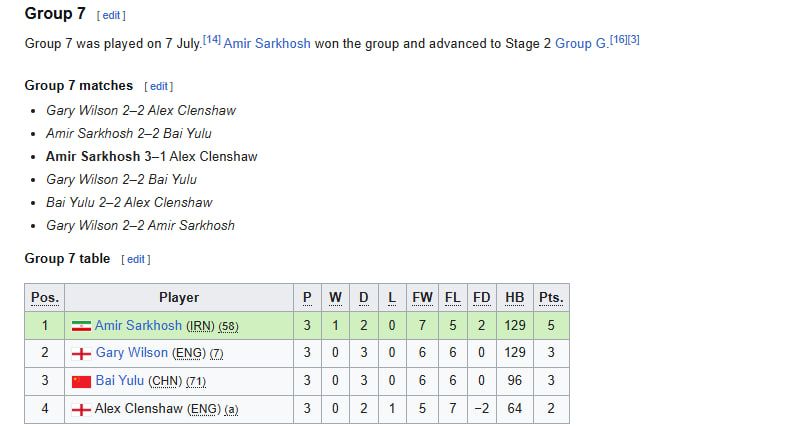
Task: Edit the Group 7 matches section
Action: point(159,86)
